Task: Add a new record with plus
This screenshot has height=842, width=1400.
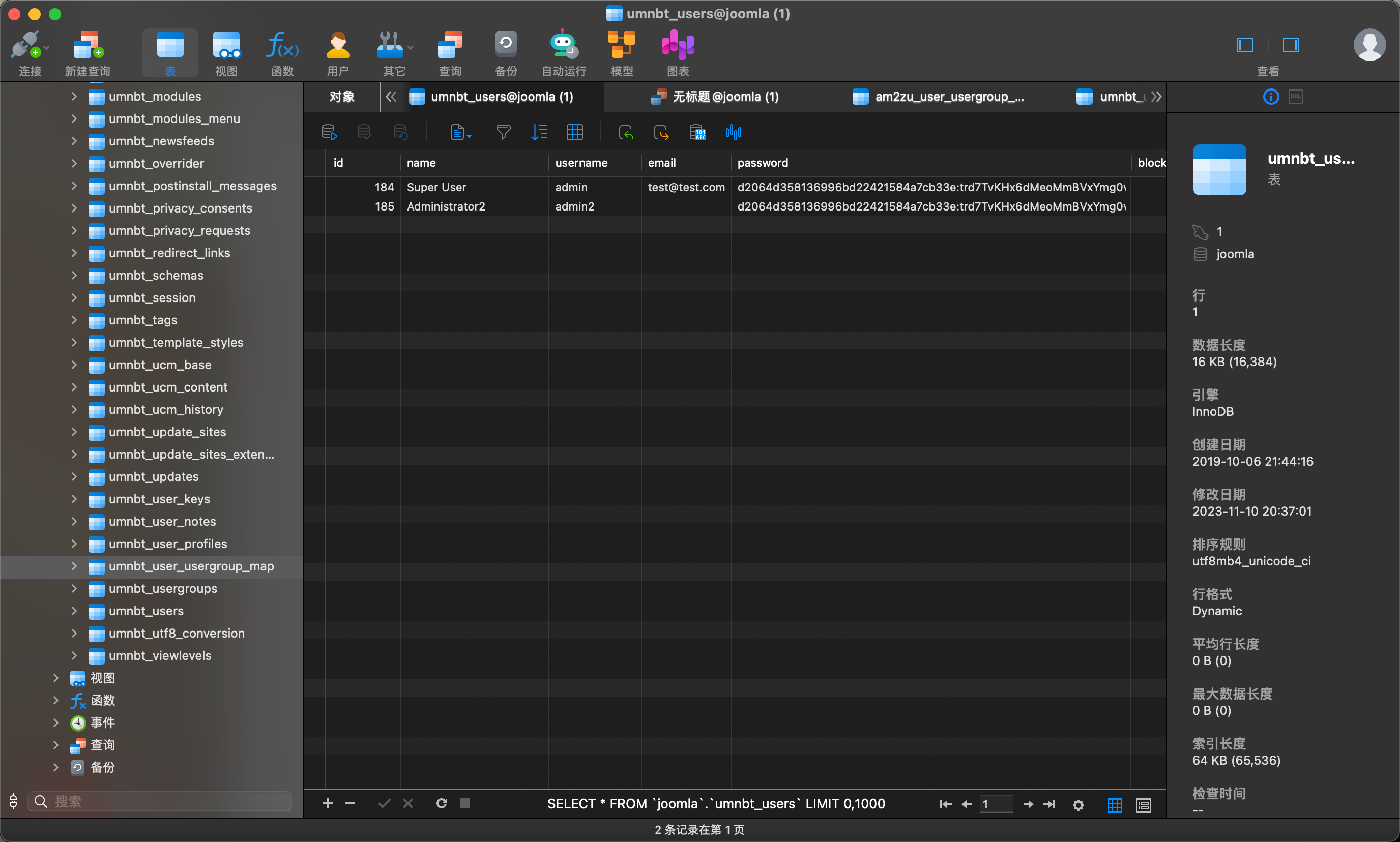Action: [328, 803]
